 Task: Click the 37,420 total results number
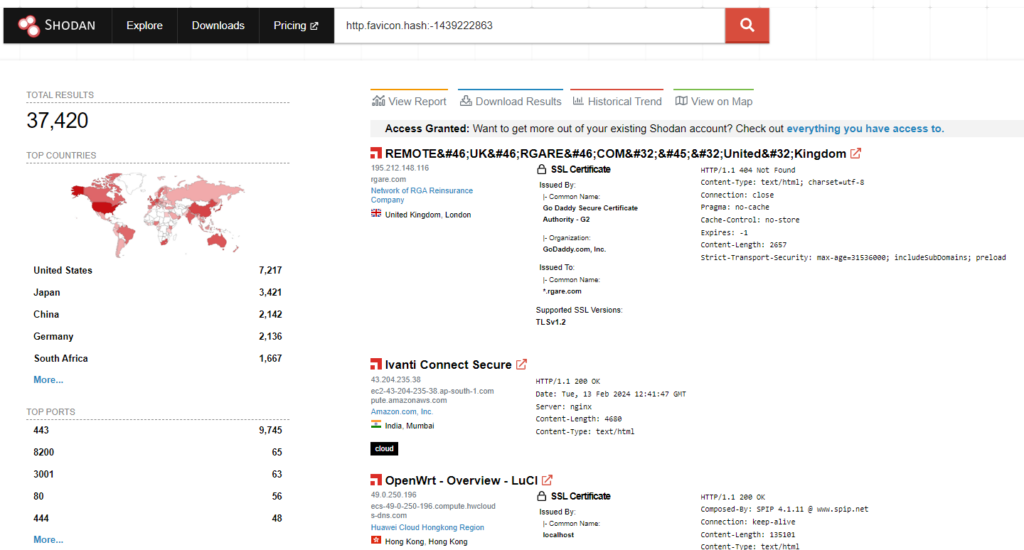[57, 120]
